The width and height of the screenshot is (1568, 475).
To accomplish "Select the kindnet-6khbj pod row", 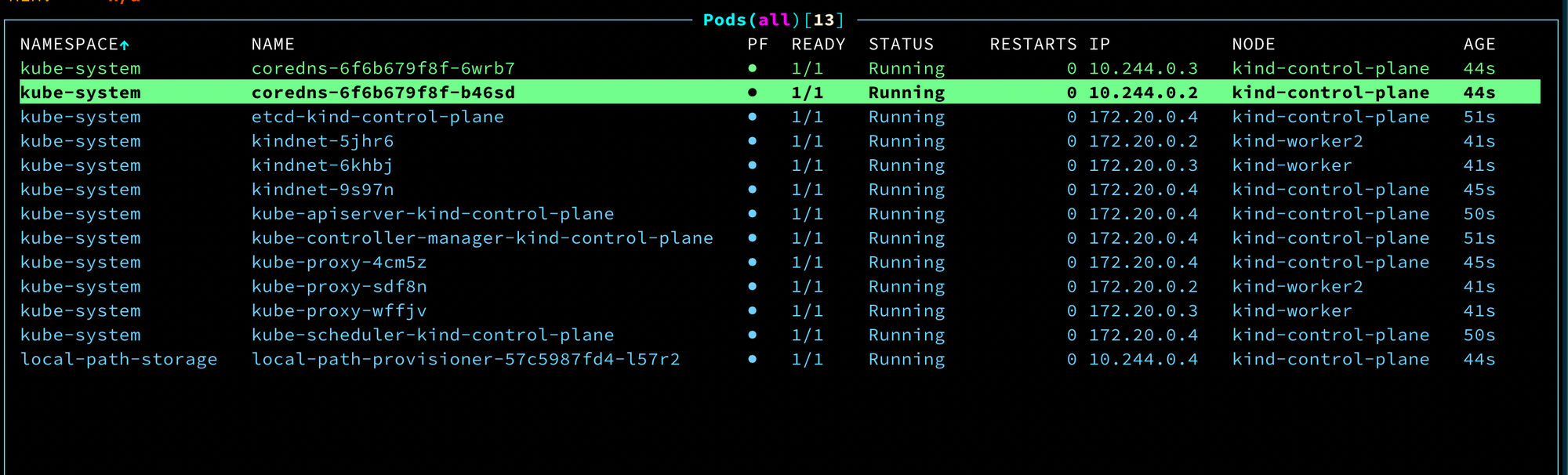I will coord(780,165).
